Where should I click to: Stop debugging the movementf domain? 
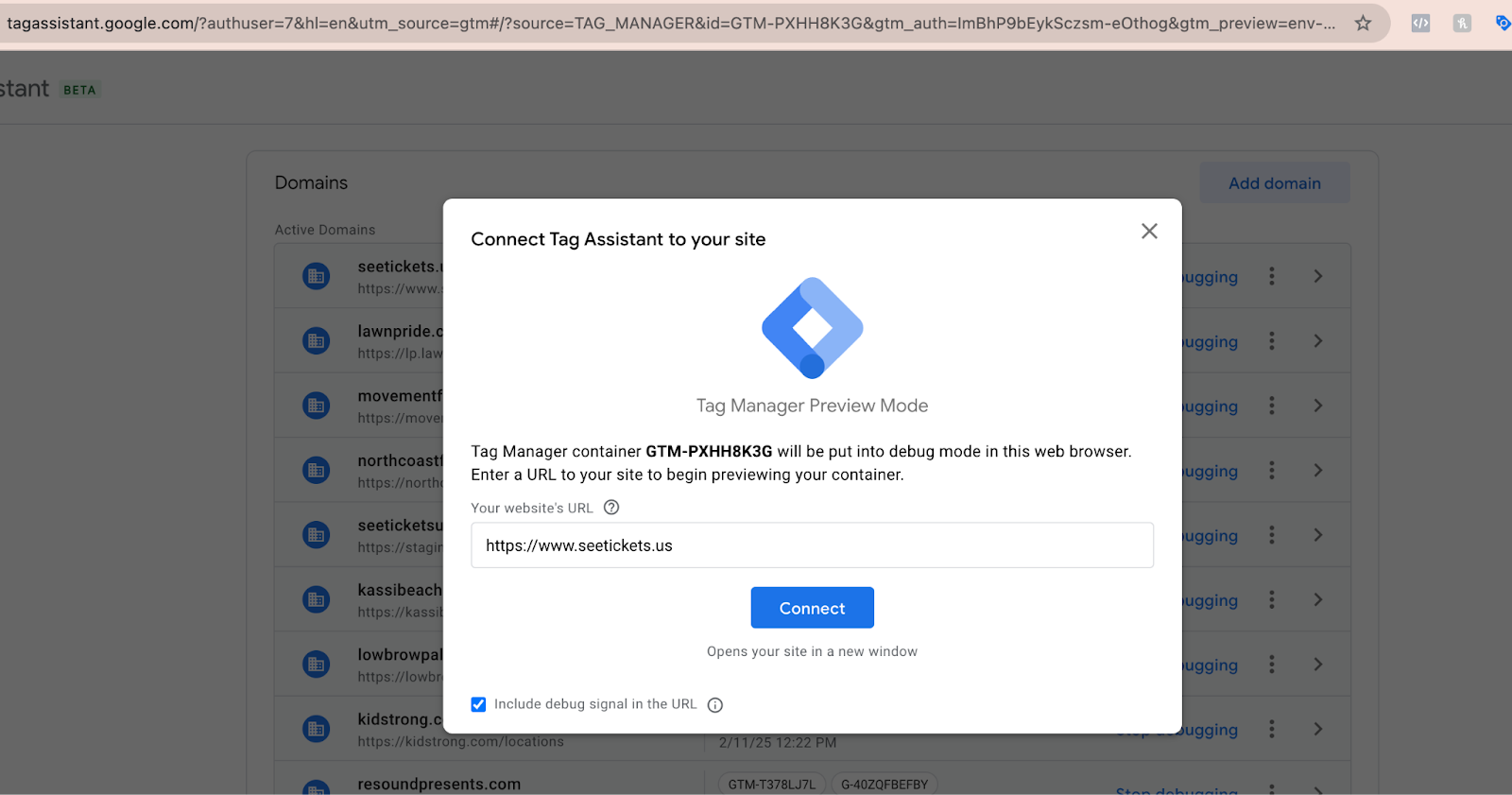(x=1210, y=406)
